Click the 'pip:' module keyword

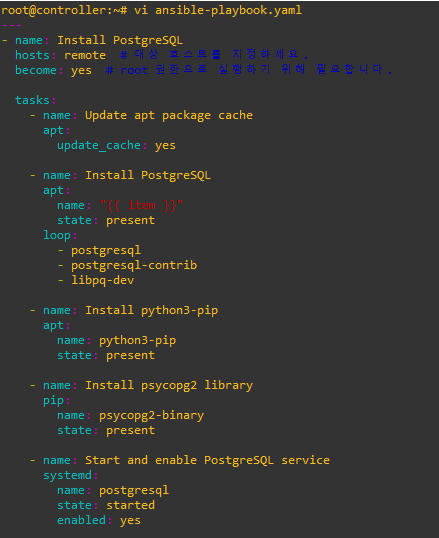[x=56, y=401]
